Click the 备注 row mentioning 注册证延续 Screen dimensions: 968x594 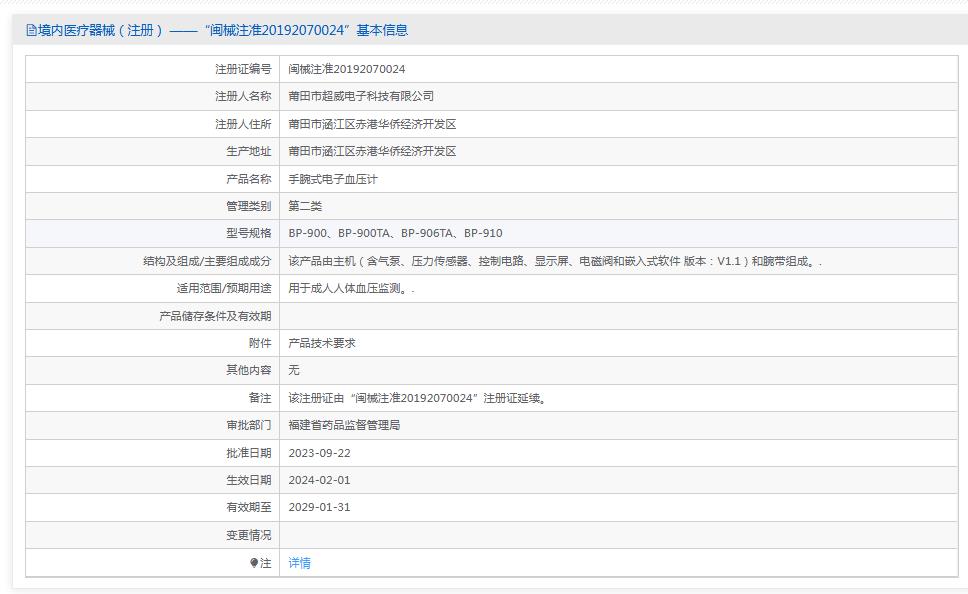(418, 398)
